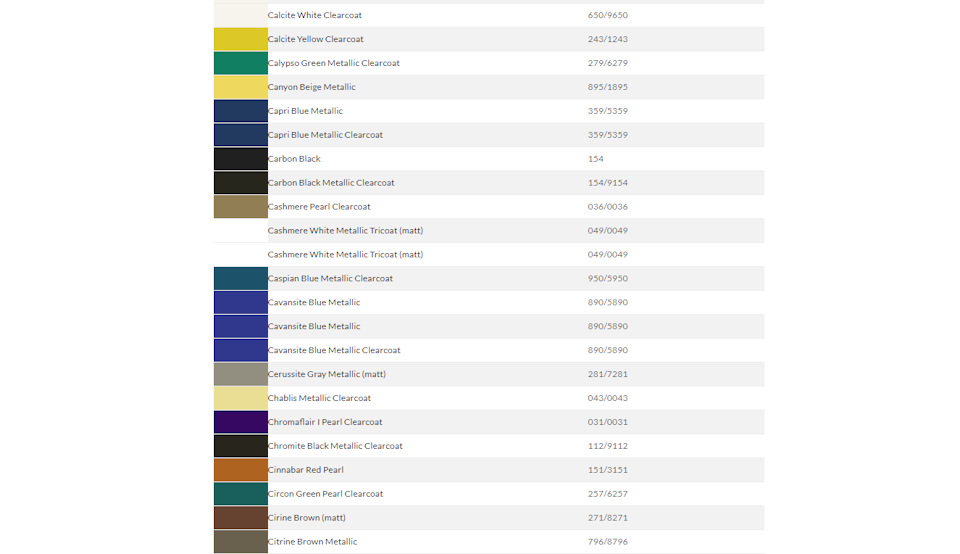This screenshot has width=960, height=554.
Task: Click paint code 036/0036
Action: pyautogui.click(x=608, y=206)
